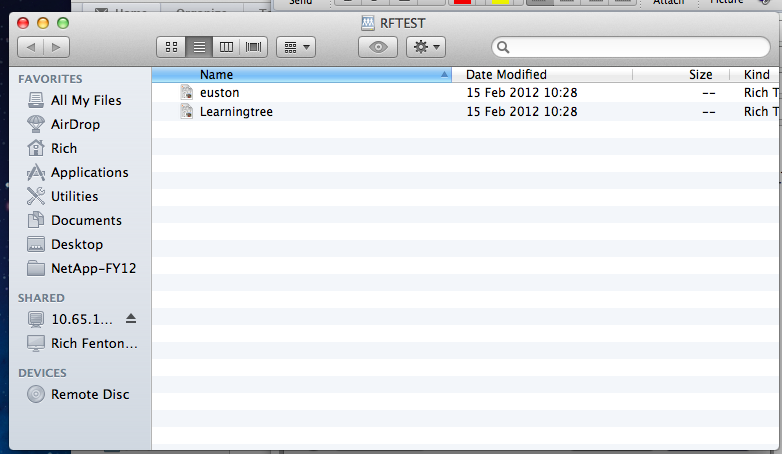Sort by the Kind column
Image resolution: width=782 pixels, height=454 pixels.
coord(755,75)
